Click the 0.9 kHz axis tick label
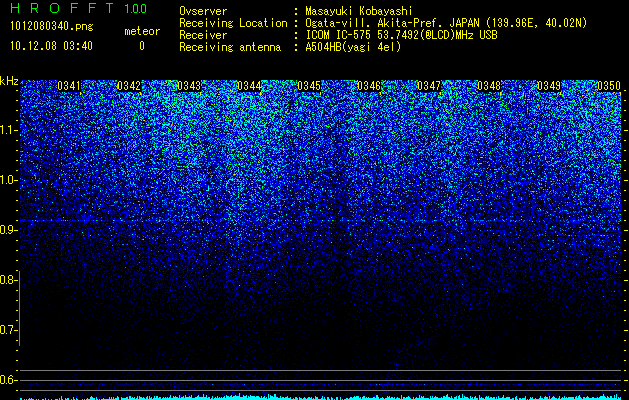 point(8,230)
